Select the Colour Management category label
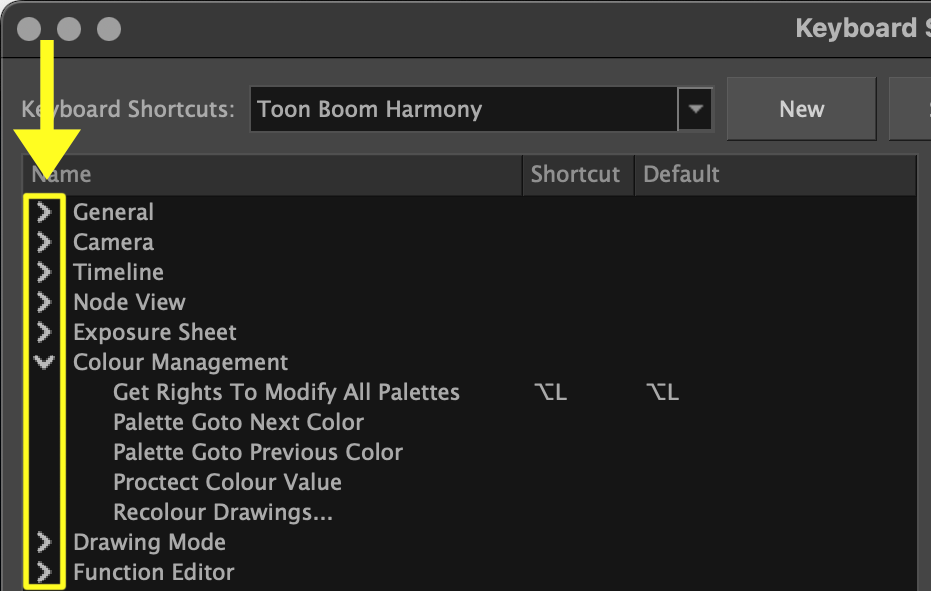 [x=180, y=362]
